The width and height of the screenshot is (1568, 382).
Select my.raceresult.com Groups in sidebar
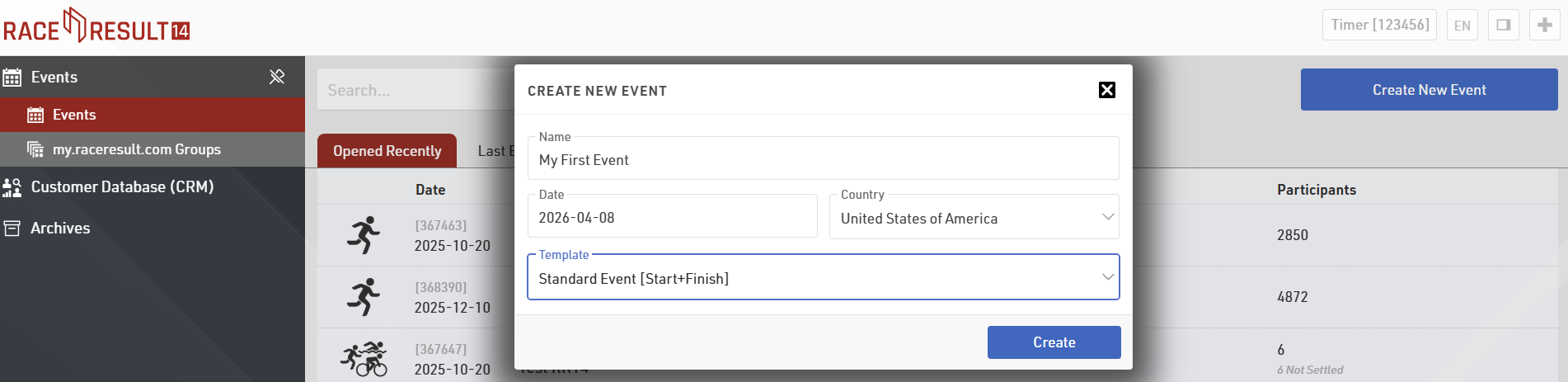(136, 149)
